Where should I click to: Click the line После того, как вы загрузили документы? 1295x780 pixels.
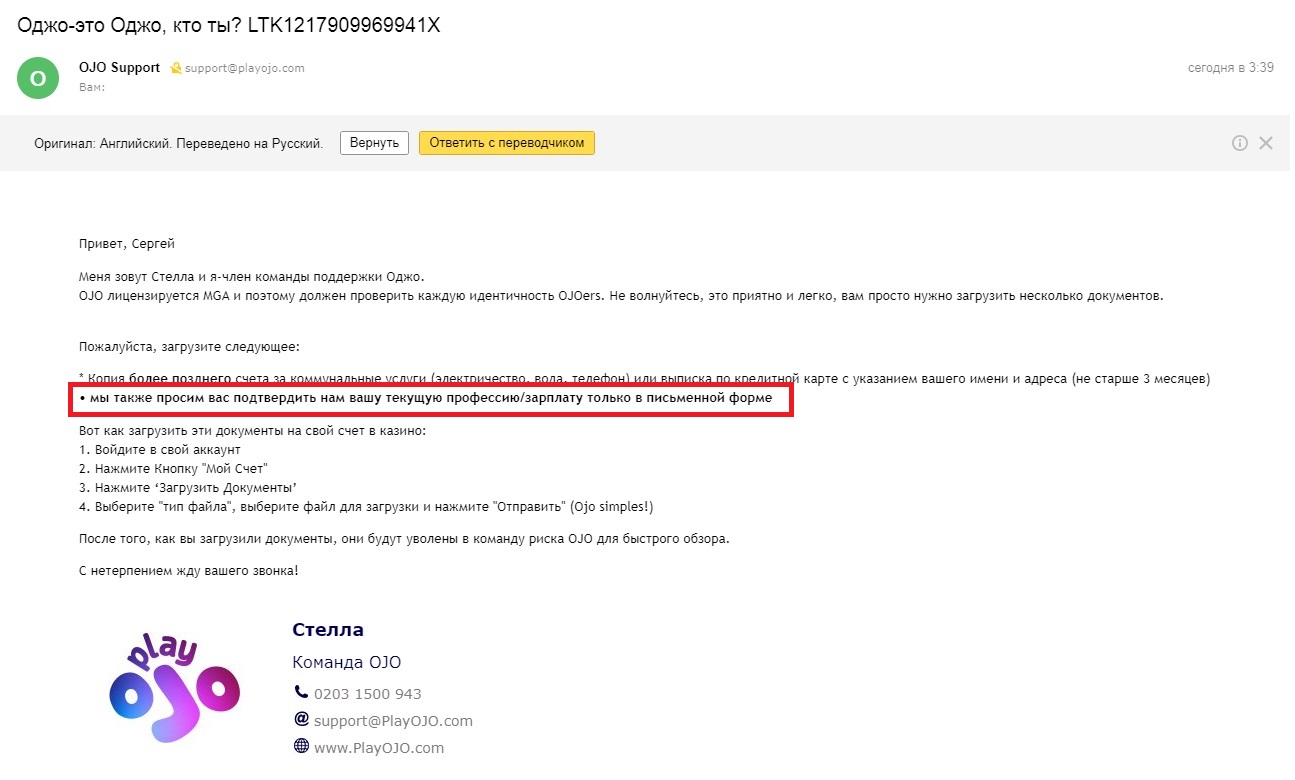click(404, 539)
